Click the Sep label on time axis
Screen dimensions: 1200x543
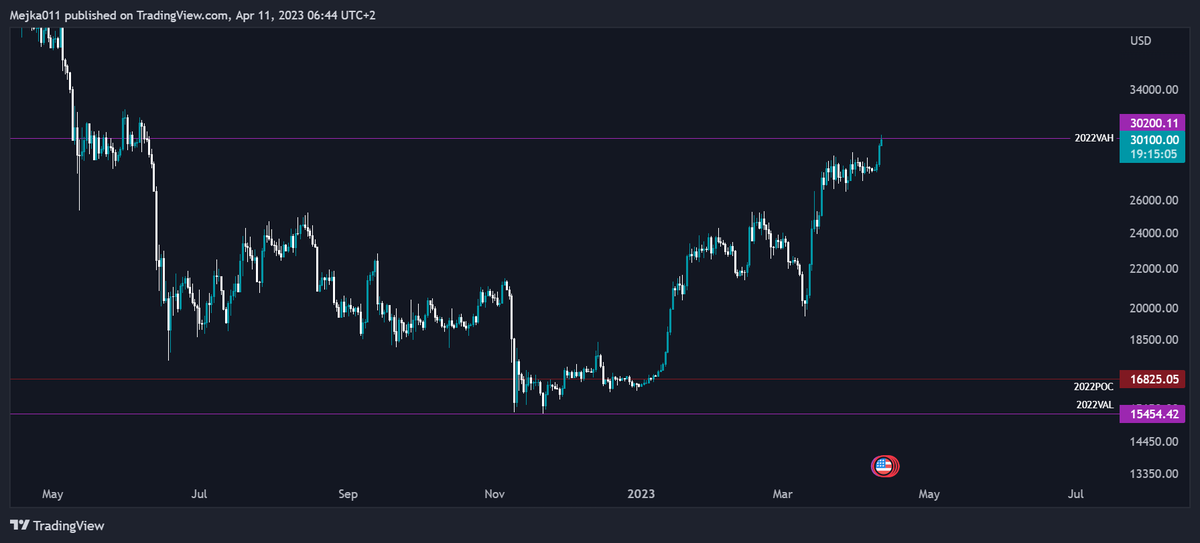347,494
